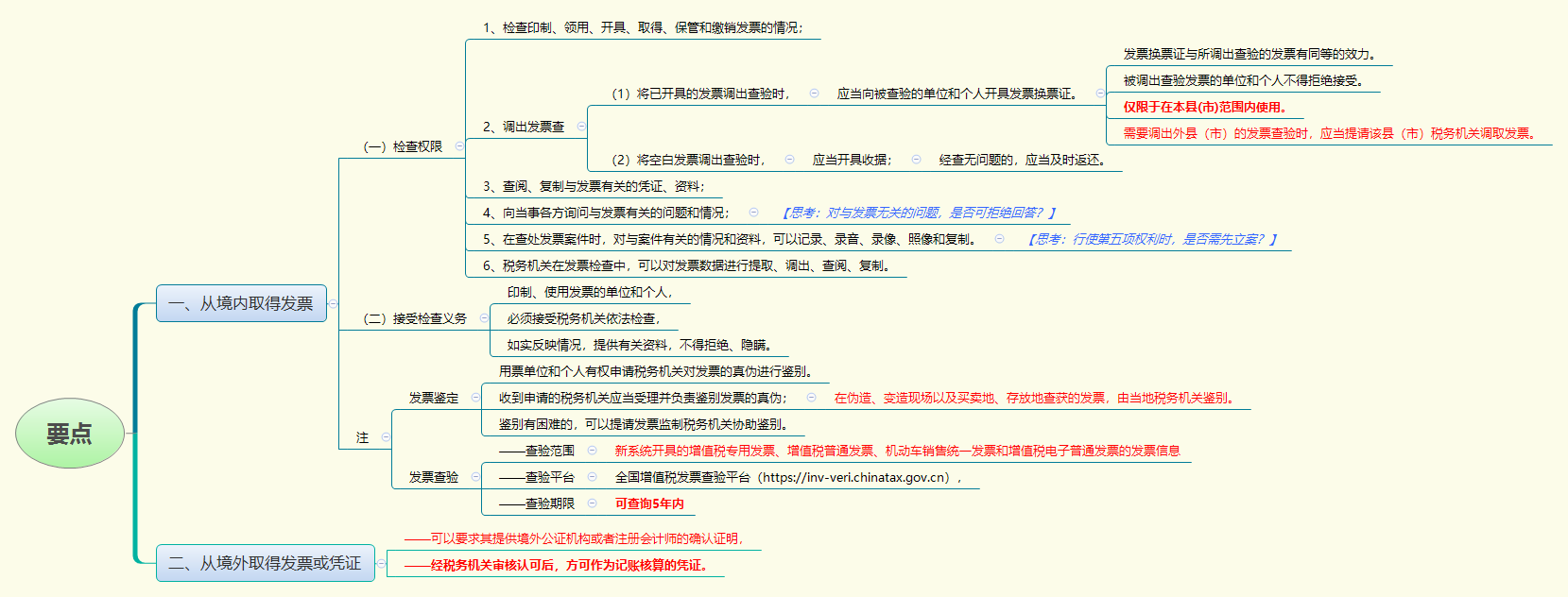Select the (二) 接受检查义务 node
This screenshot has width=1568, height=597.
click(x=415, y=318)
